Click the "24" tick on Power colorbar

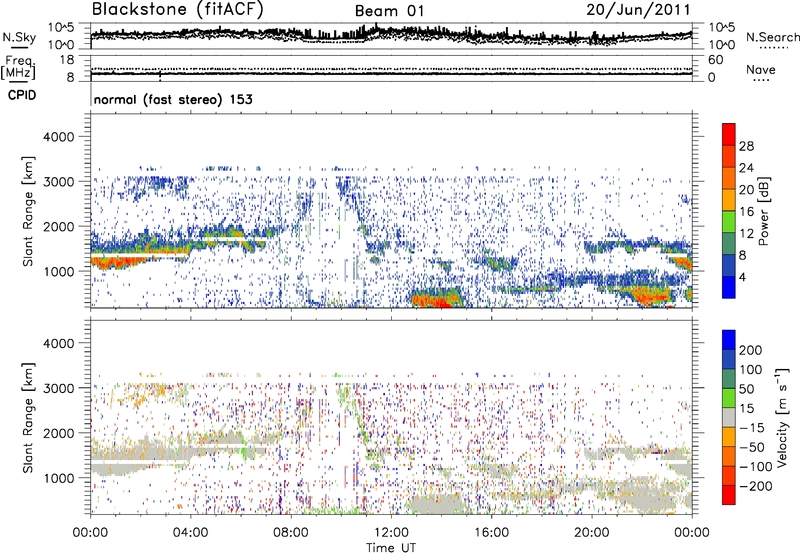click(746, 168)
